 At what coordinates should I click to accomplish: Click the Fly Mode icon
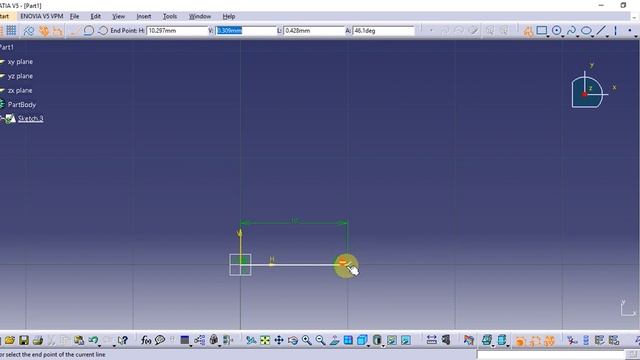click(x=251, y=340)
